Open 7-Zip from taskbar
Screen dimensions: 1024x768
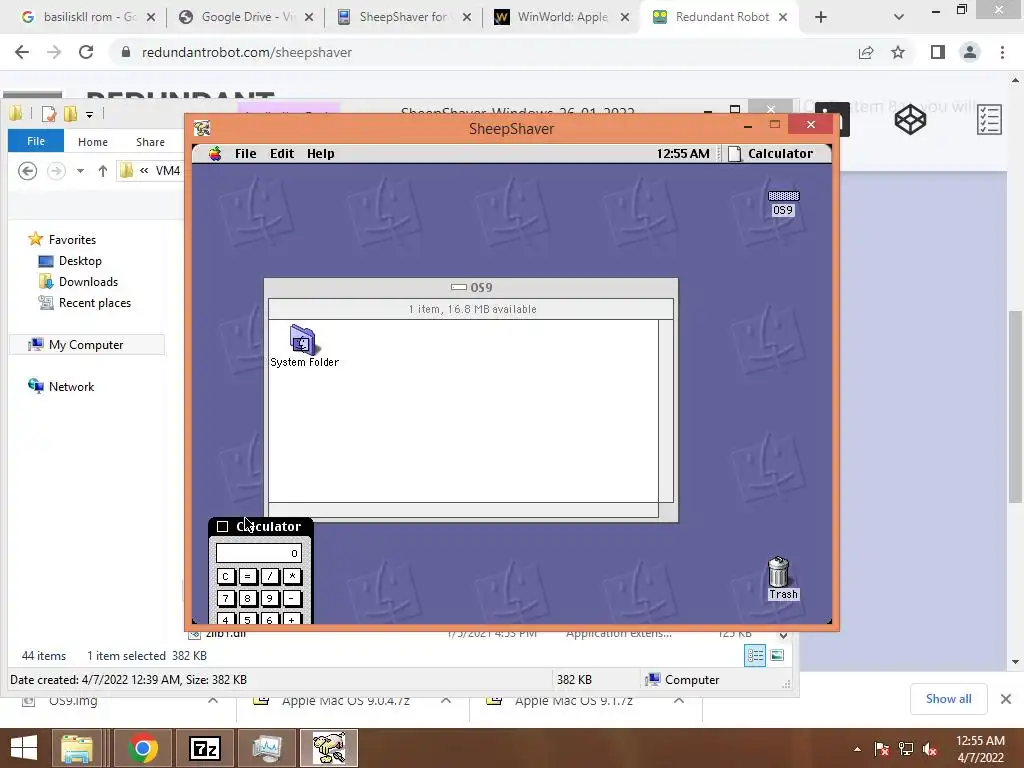(x=204, y=748)
